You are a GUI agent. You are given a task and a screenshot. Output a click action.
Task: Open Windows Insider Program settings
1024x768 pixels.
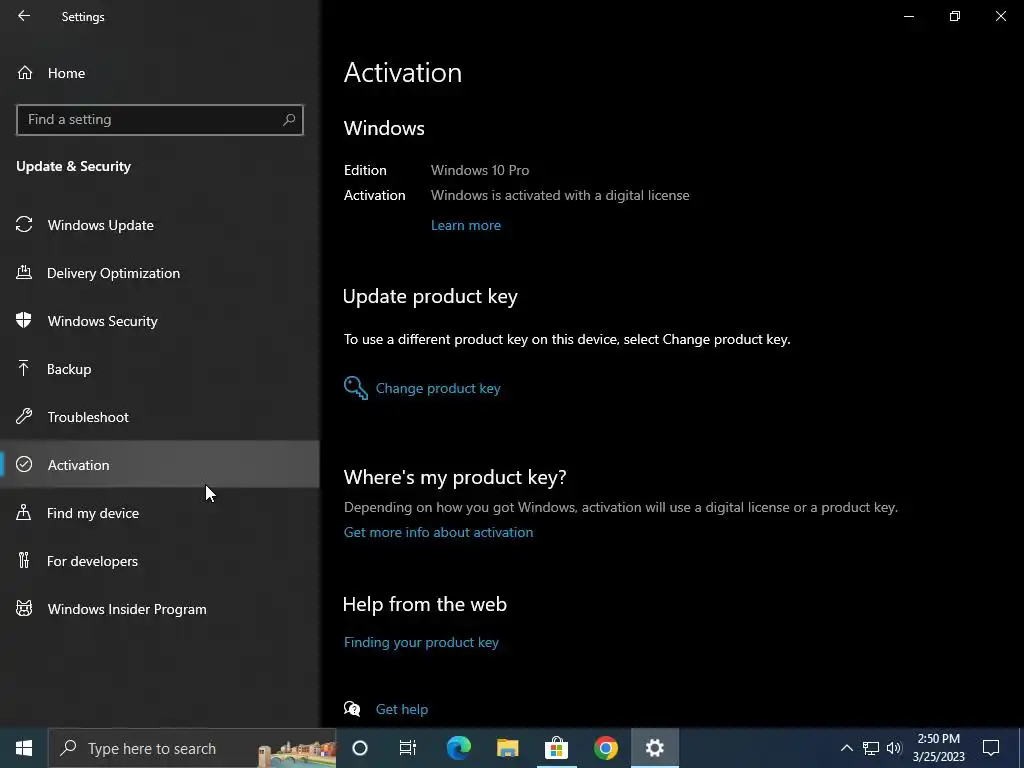(x=159, y=609)
